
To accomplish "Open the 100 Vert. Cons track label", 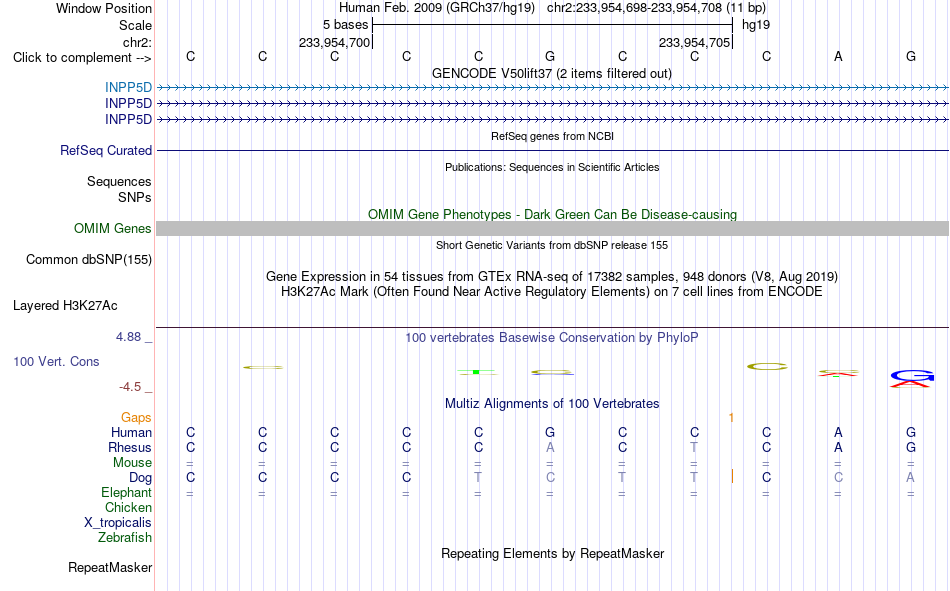I will 56,362.
